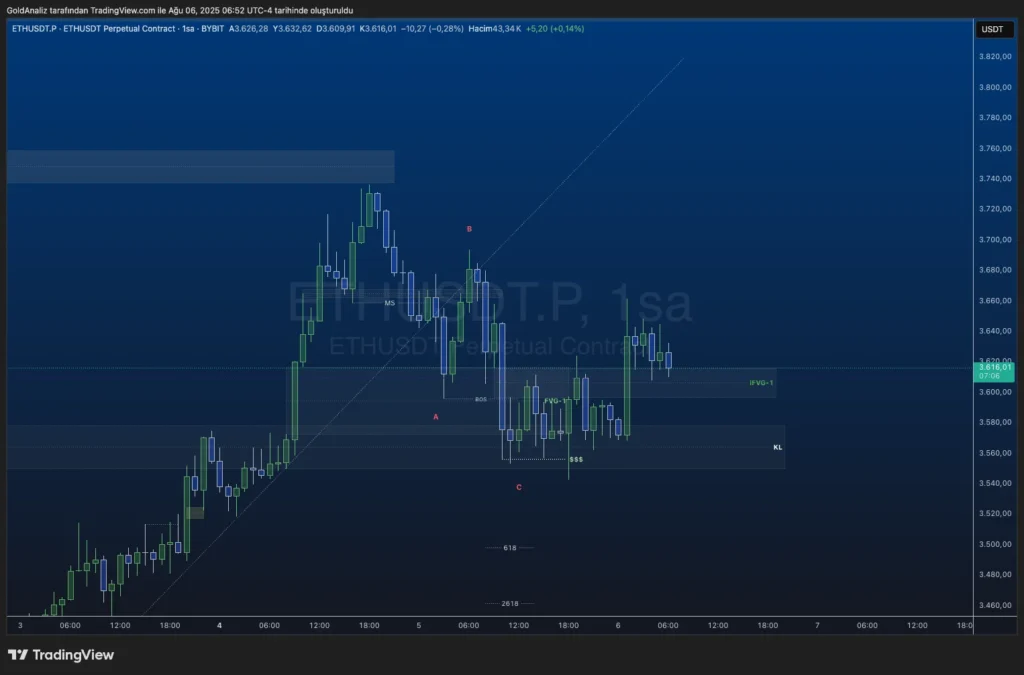Select date 5 on the time axis
The image size is (1024, 675).
pos(419,625)
